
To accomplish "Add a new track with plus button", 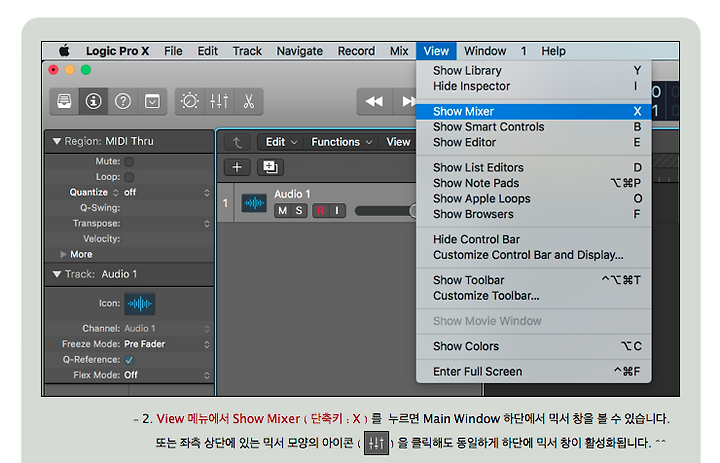I will pyautogui.click(x=237, y=167).
